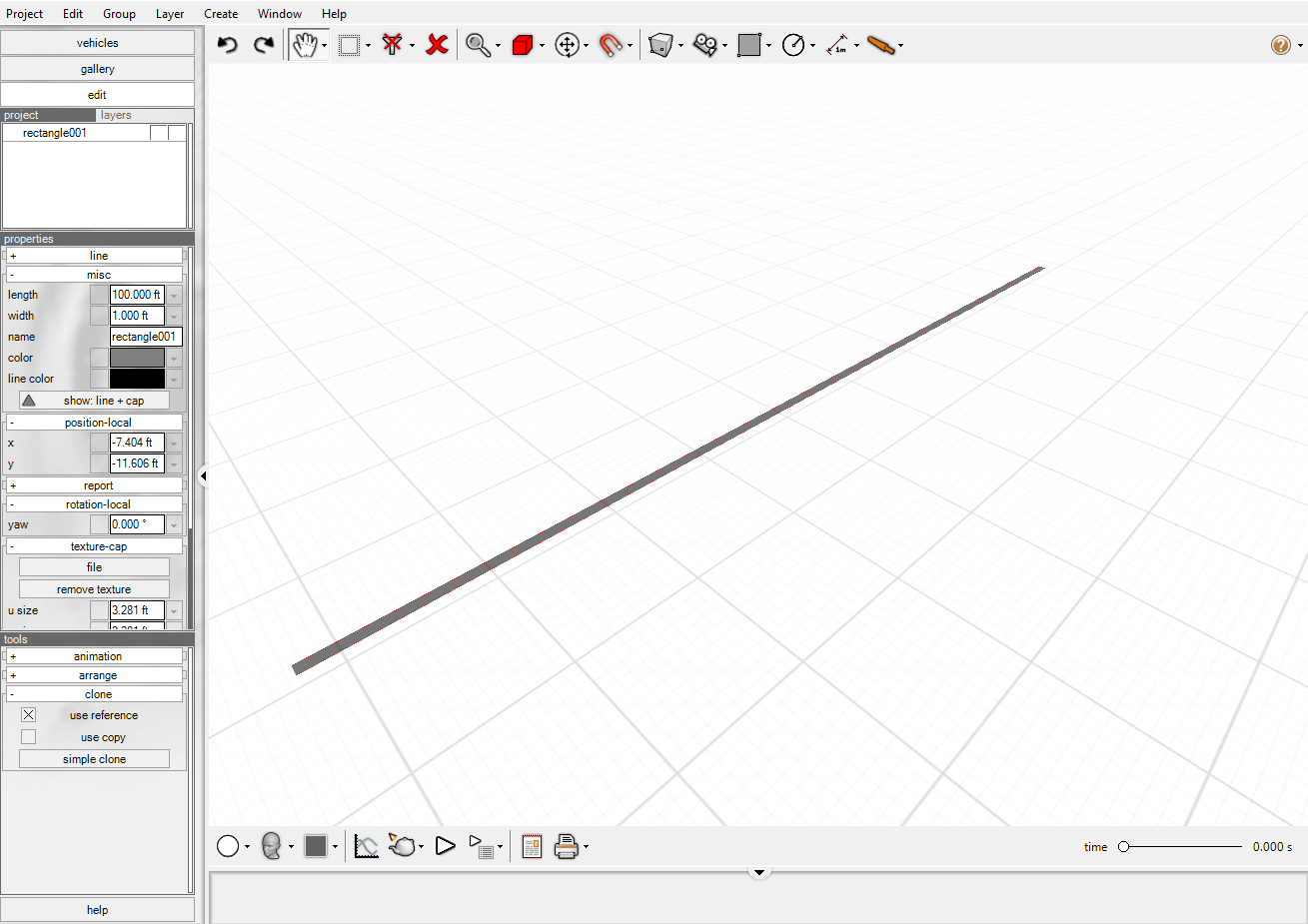1308x924 pixels.
Task: Click the circle dial gauge icon
Action: (x=793, y=45)
